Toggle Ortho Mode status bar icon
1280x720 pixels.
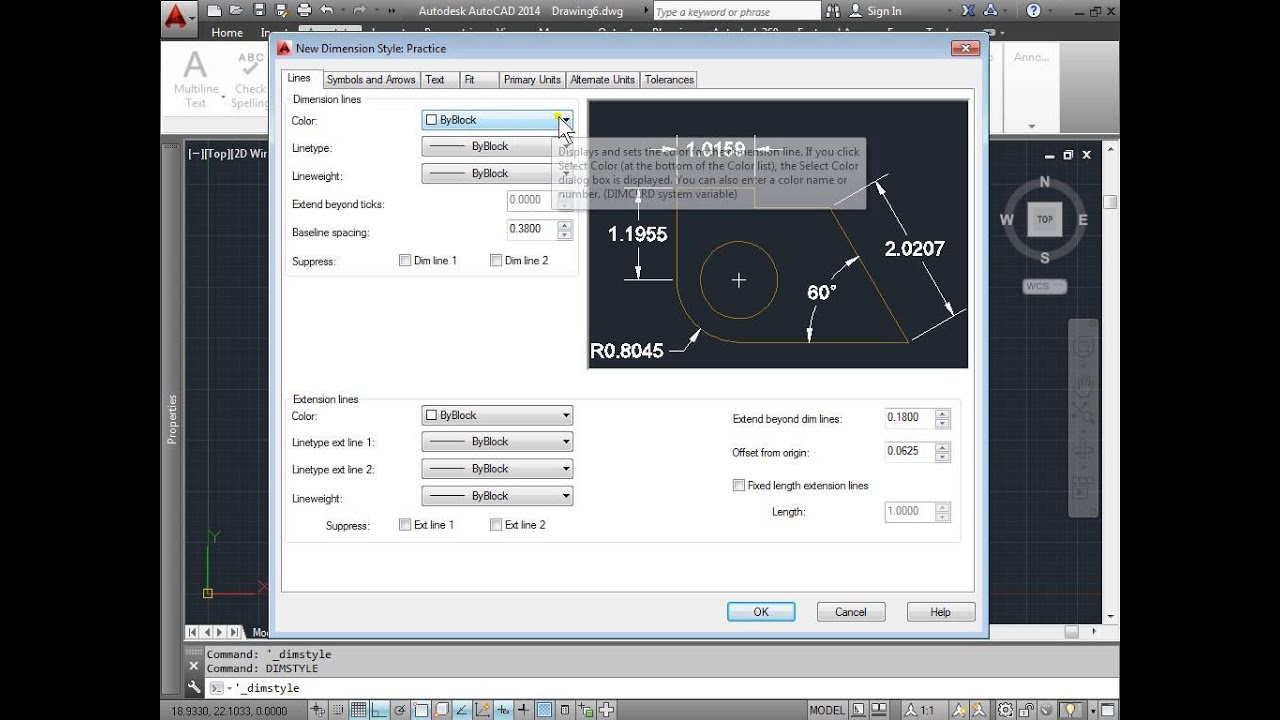click(379, 710)
